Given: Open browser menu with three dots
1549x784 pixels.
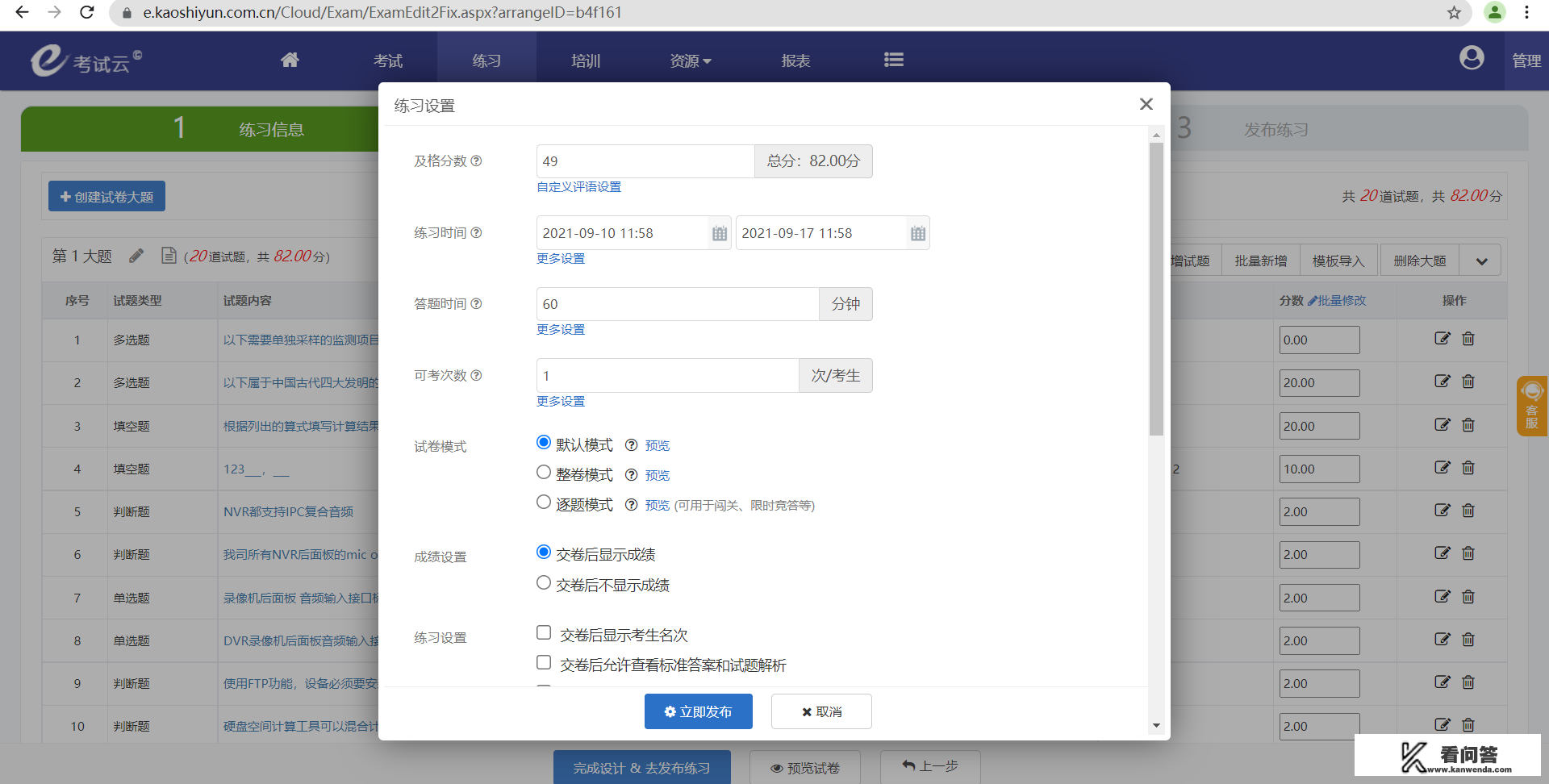Looking at the screenshot, I should (1526, 12).
